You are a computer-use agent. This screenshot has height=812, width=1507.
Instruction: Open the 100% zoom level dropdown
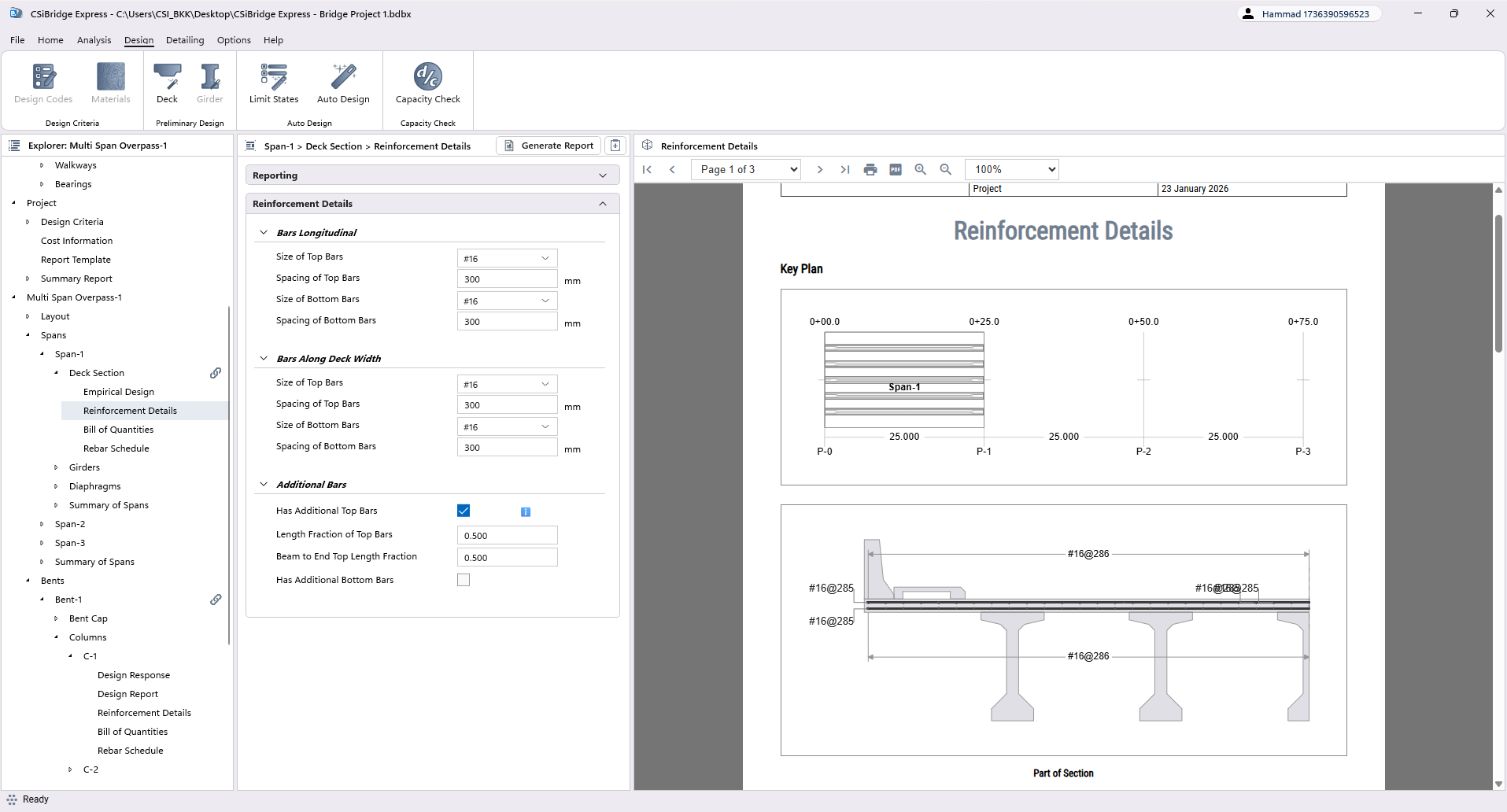pyautogui.click(x=1012, y=169)
